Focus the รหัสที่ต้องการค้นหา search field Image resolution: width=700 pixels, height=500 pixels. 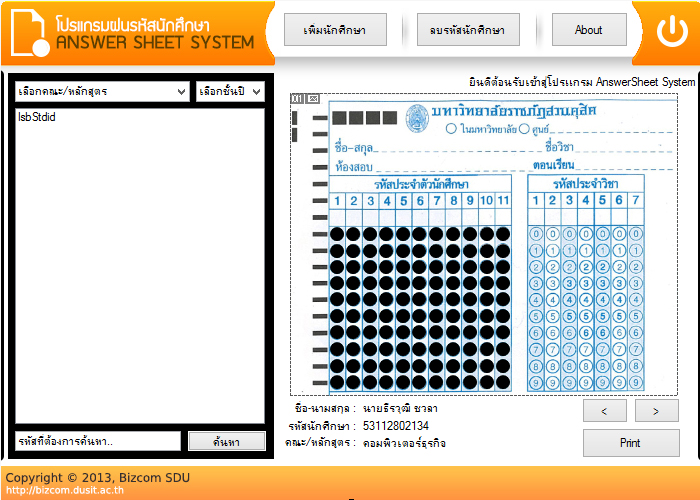coord(98,441)
